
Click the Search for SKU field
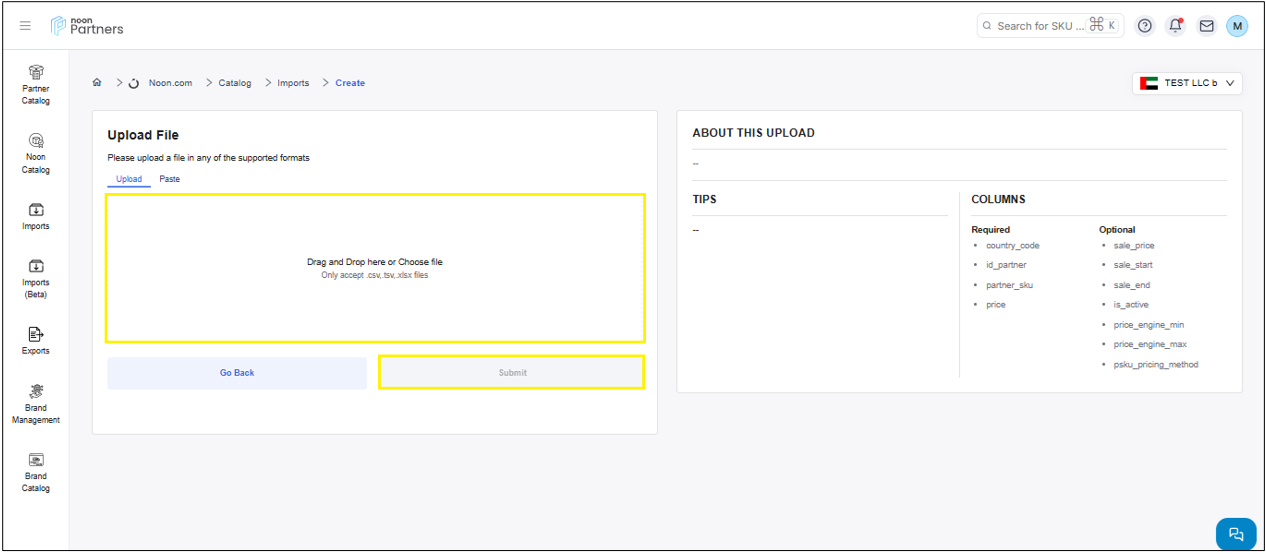click(1040, 26)
